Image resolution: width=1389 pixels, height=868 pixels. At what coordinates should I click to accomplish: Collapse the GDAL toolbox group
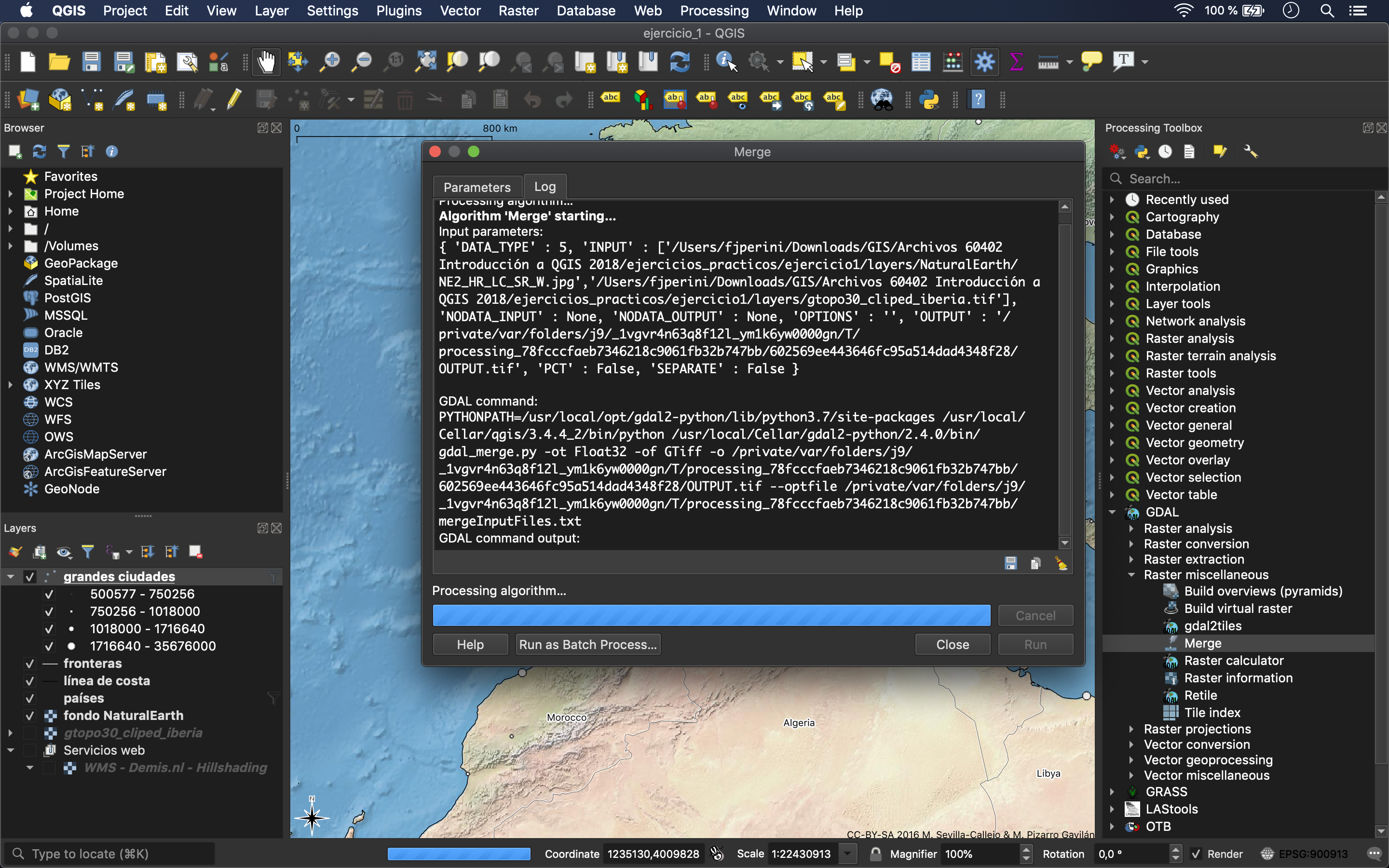coord(1112,512)
